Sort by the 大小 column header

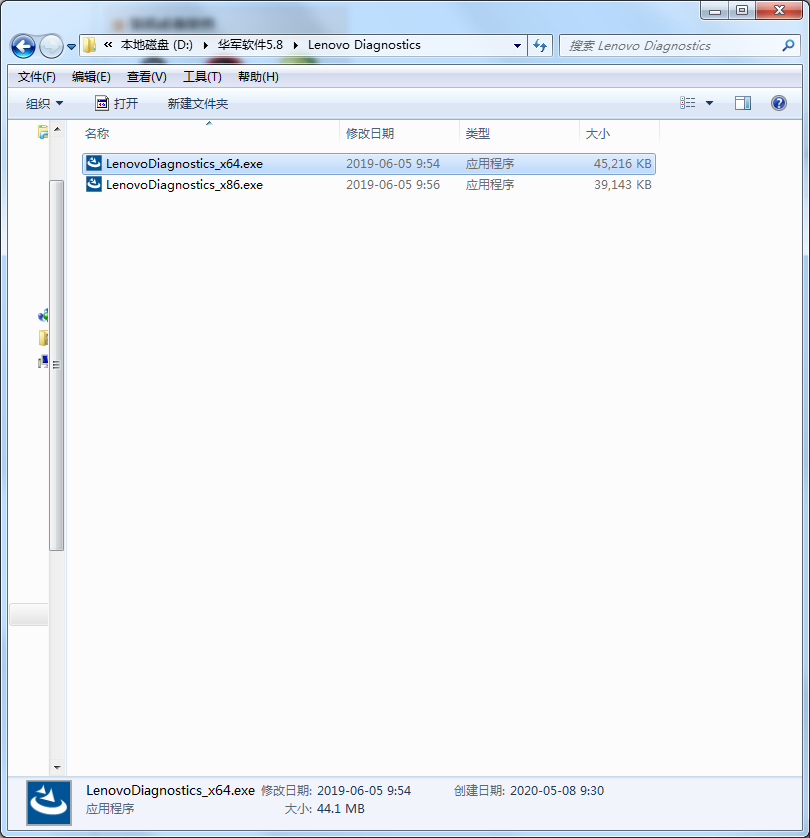tap(619, 134)
